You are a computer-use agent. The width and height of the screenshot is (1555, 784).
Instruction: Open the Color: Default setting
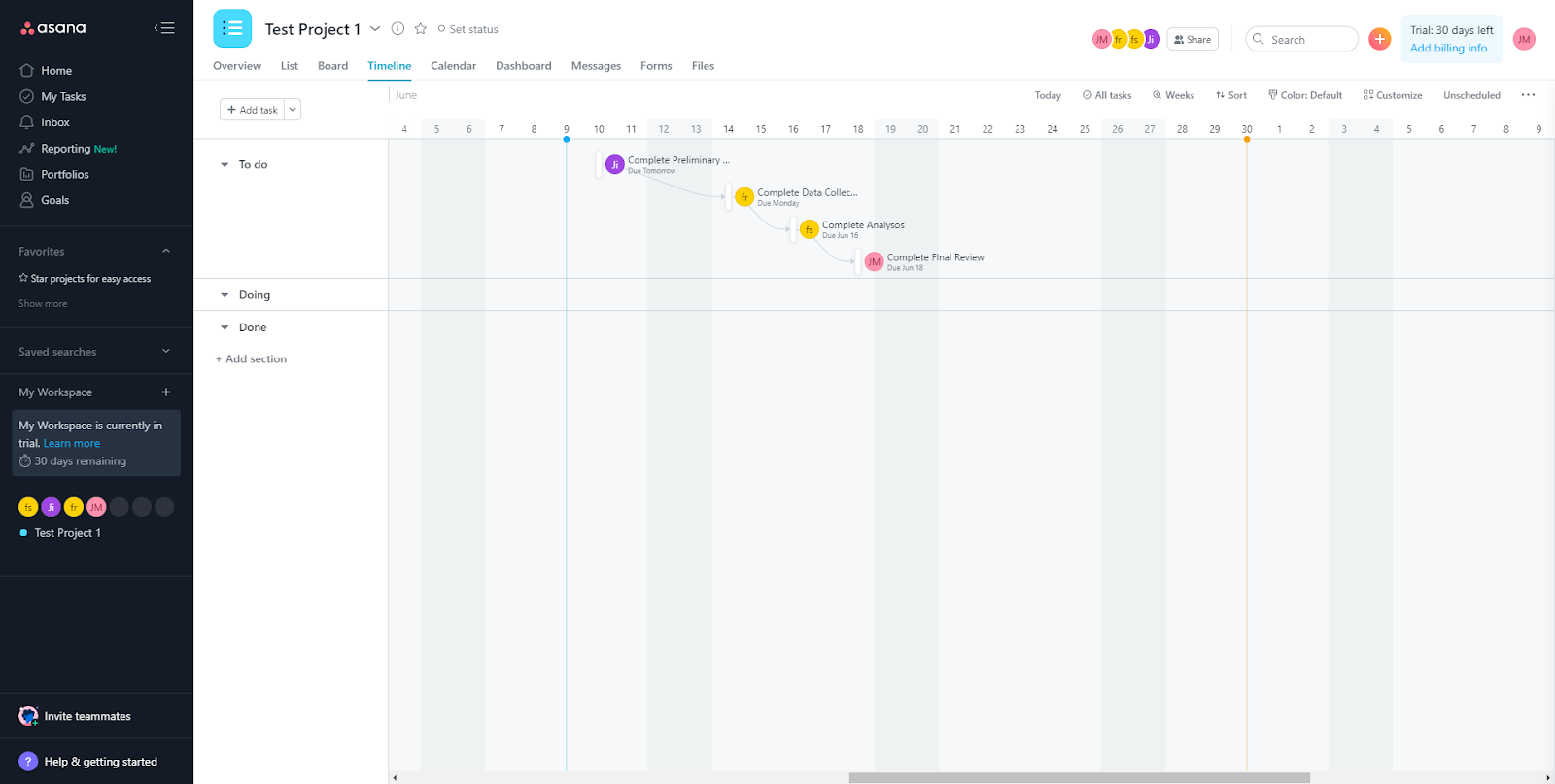1304,95
